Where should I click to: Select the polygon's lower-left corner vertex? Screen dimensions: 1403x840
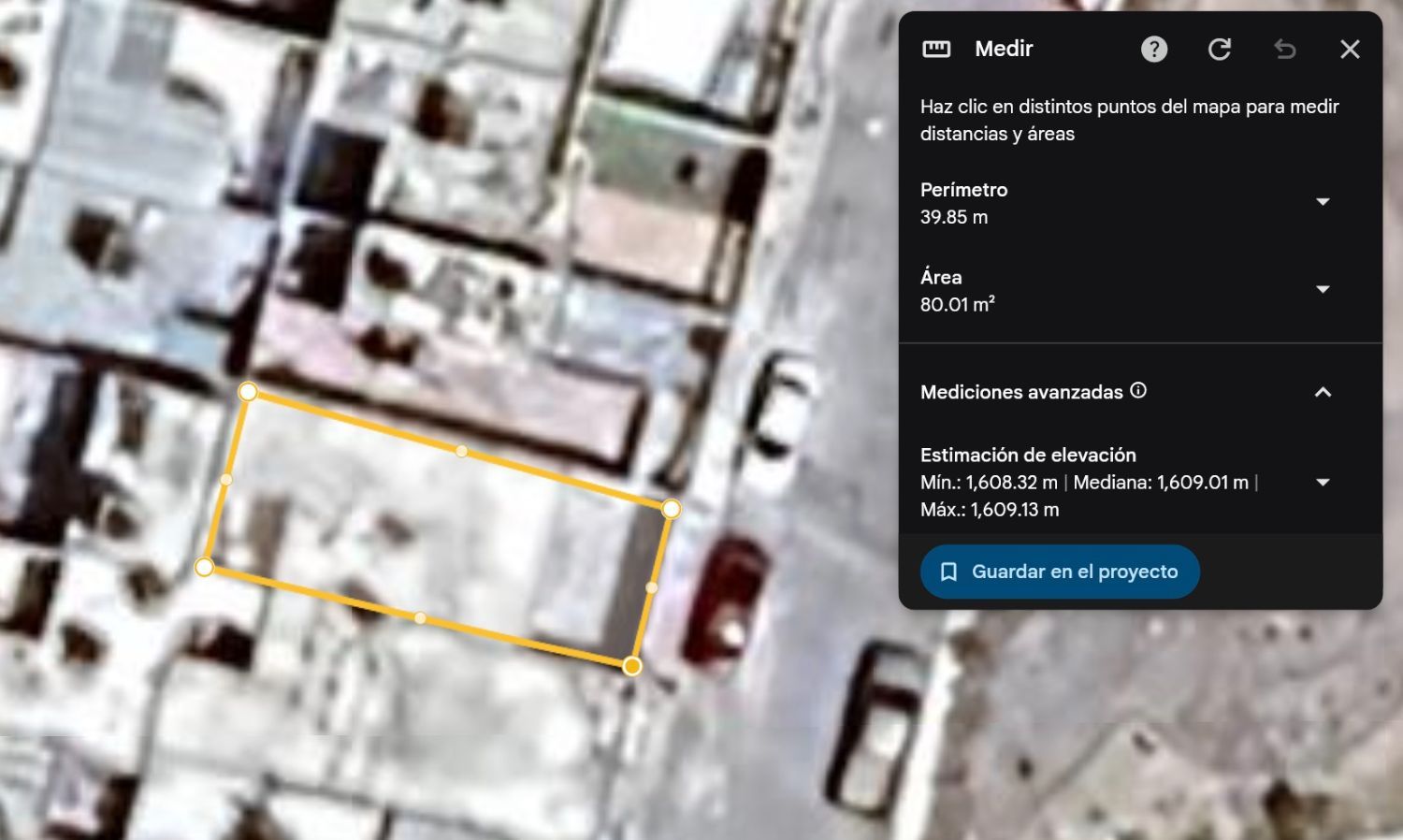click(x=204, y=567)
